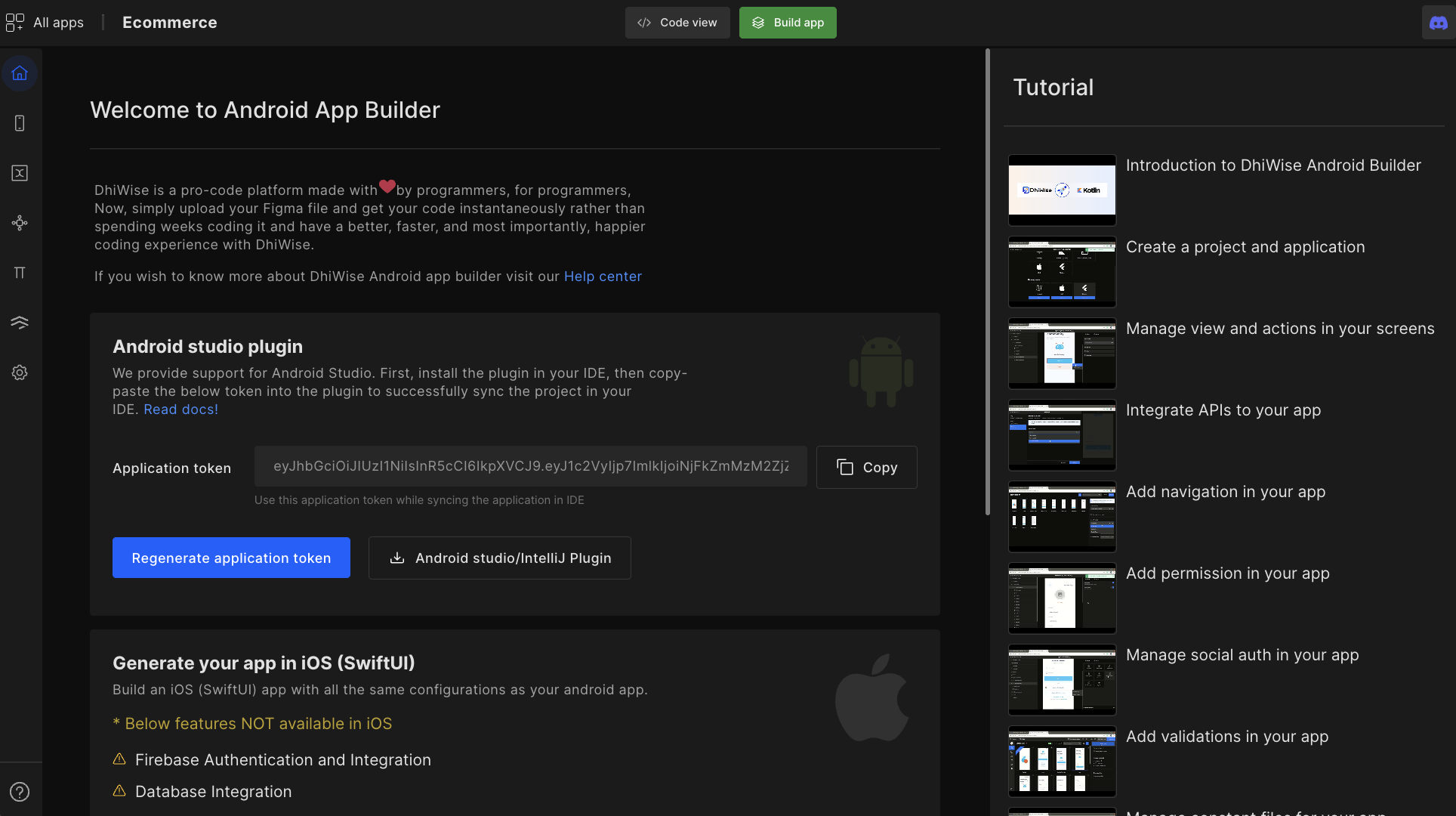Open the API integration sidebar icon
Viewport: 1456px width, 816px height.
[x=20, y=223]
